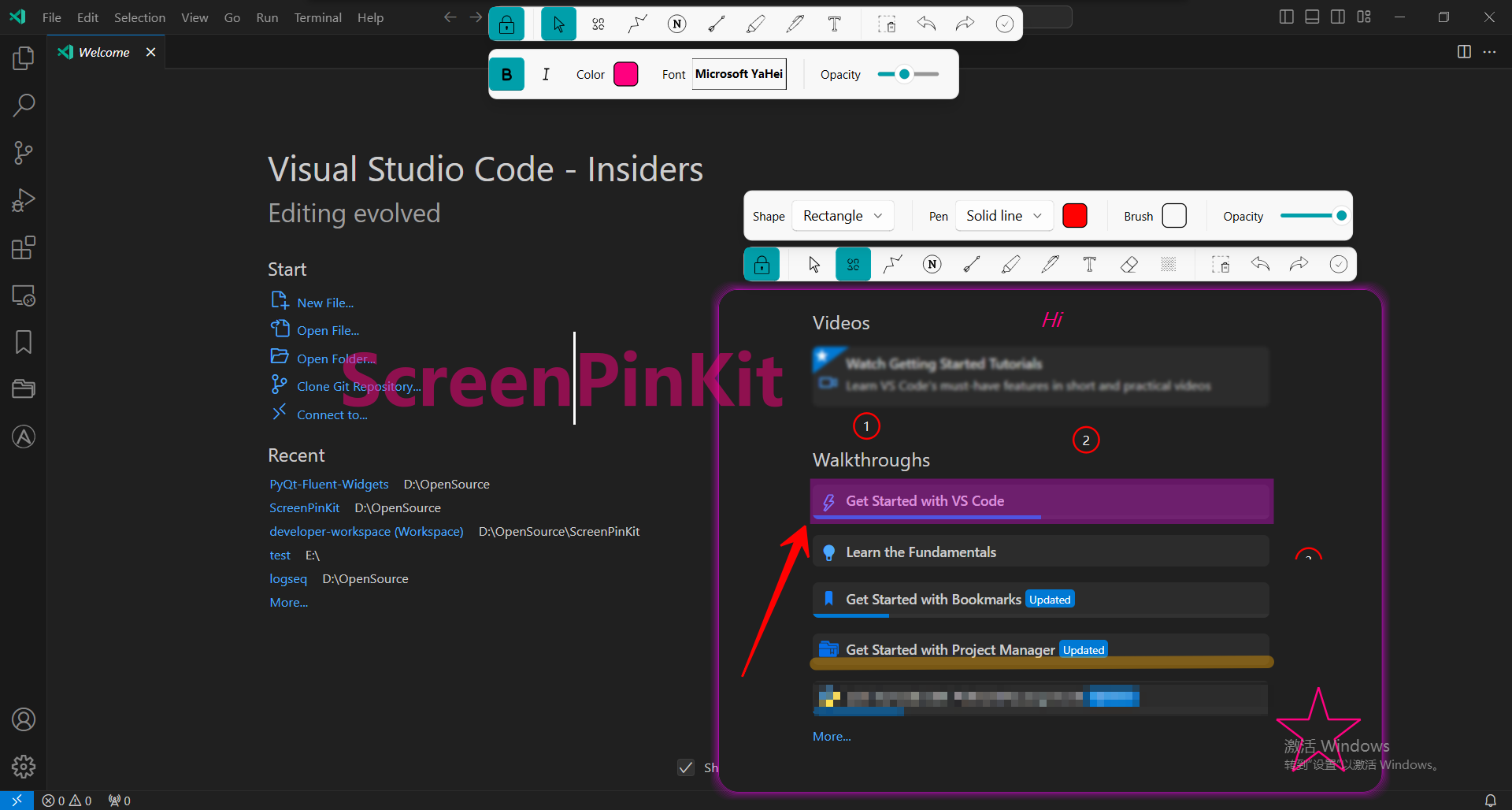Click the Open File... link
Viewport: 1512px width, 810px height.
point(328,331)
